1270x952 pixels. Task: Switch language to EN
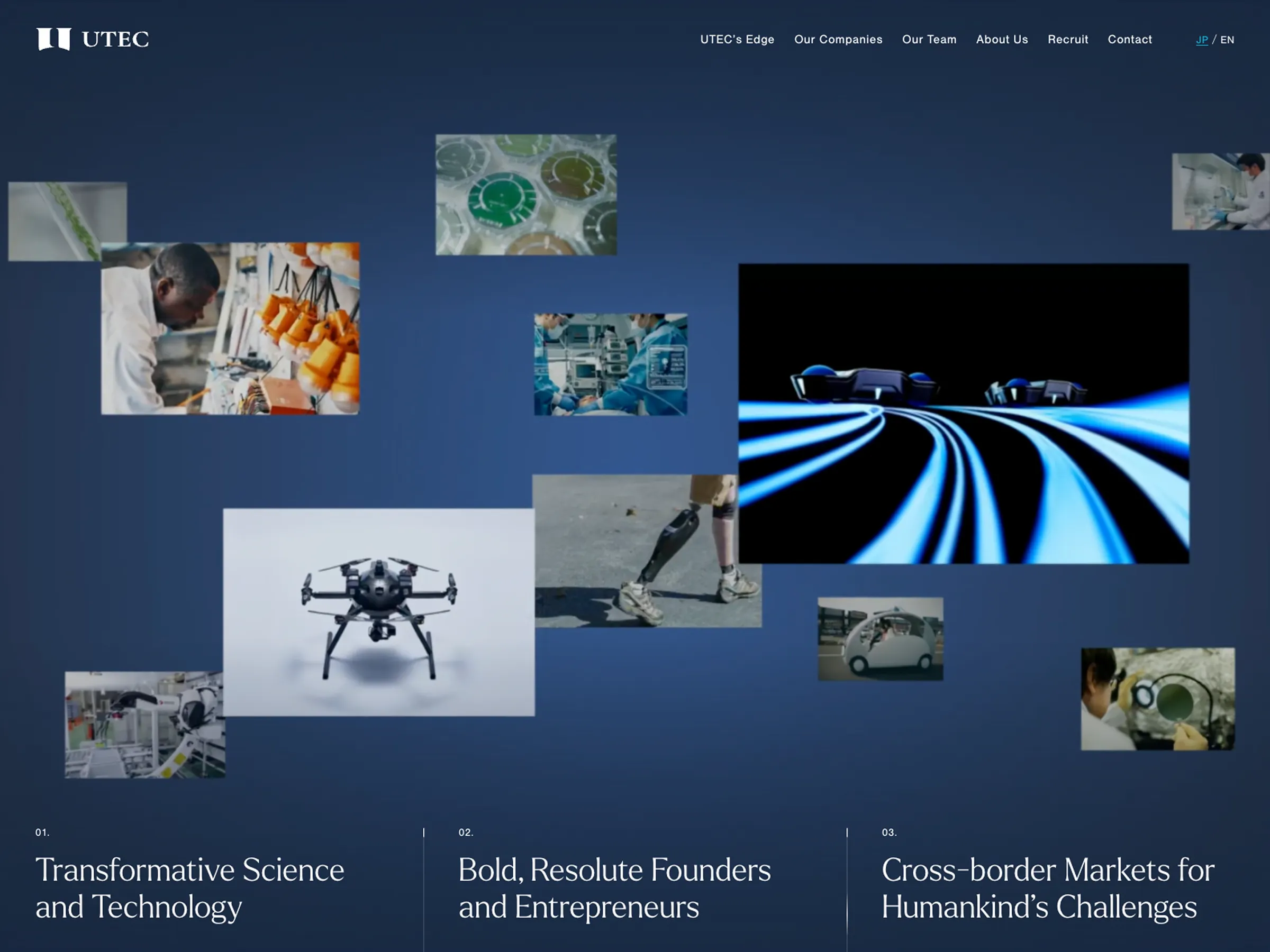(1227, 40)
